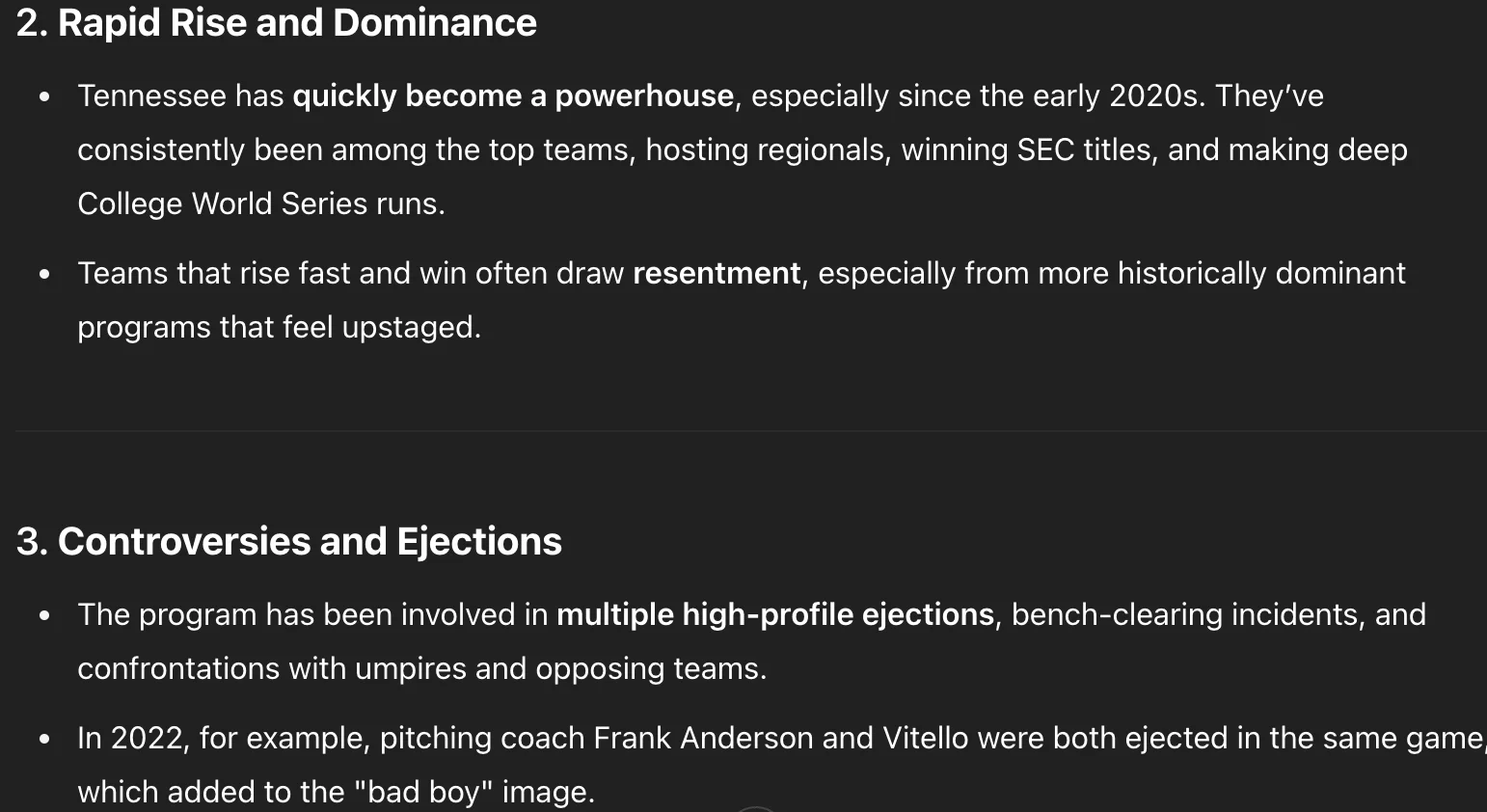This screenshot has width=1487, height=812.
Task: Click the "3. Controversies and Ejections" heading
Action: (x=289, y=541)
